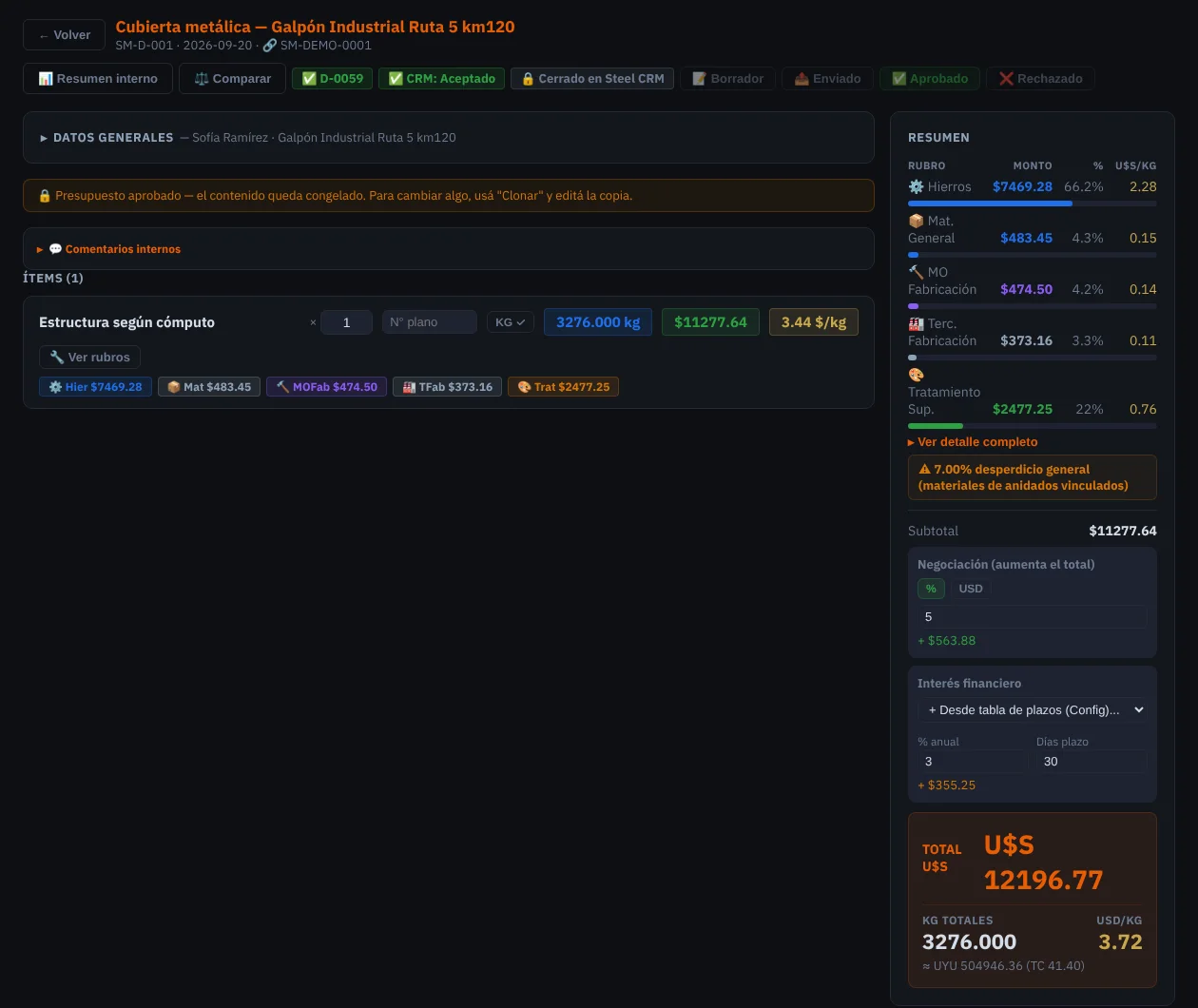Set status to Enviado
Viewport: 1198px width, 1008px height.
(827, 79)
